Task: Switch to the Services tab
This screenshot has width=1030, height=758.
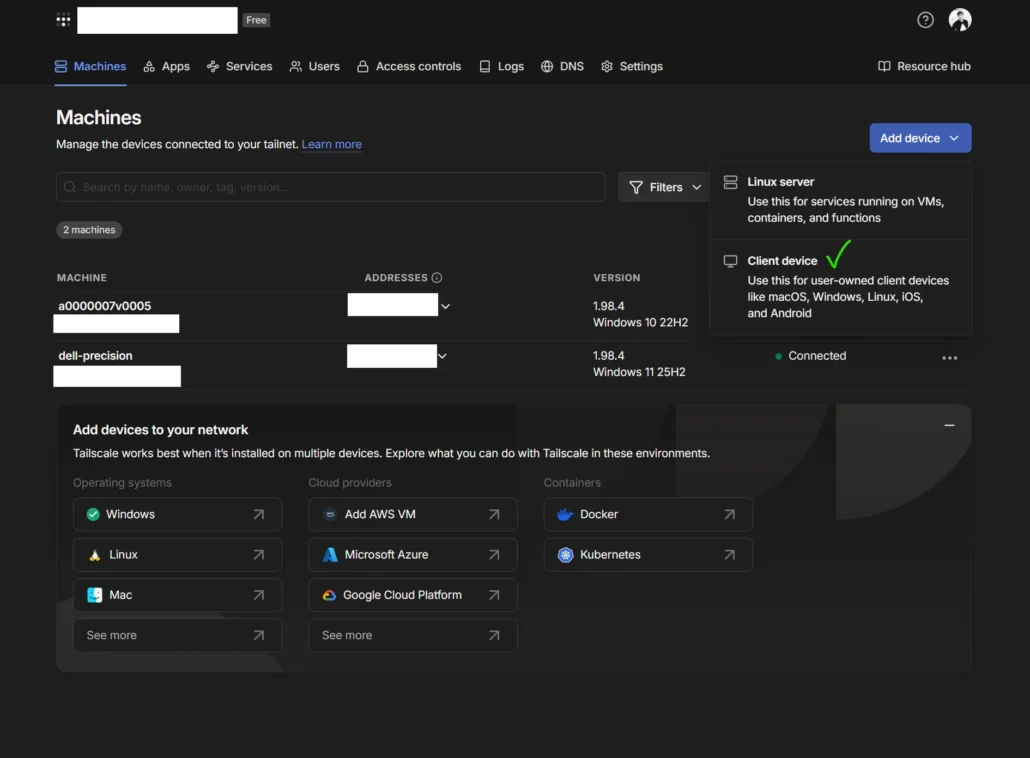Action: click(239, 66)
